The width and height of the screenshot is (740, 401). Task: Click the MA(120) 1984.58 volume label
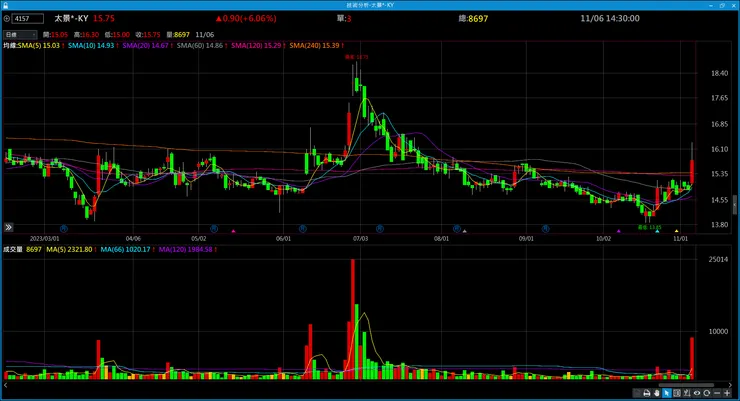pos(185,250)
